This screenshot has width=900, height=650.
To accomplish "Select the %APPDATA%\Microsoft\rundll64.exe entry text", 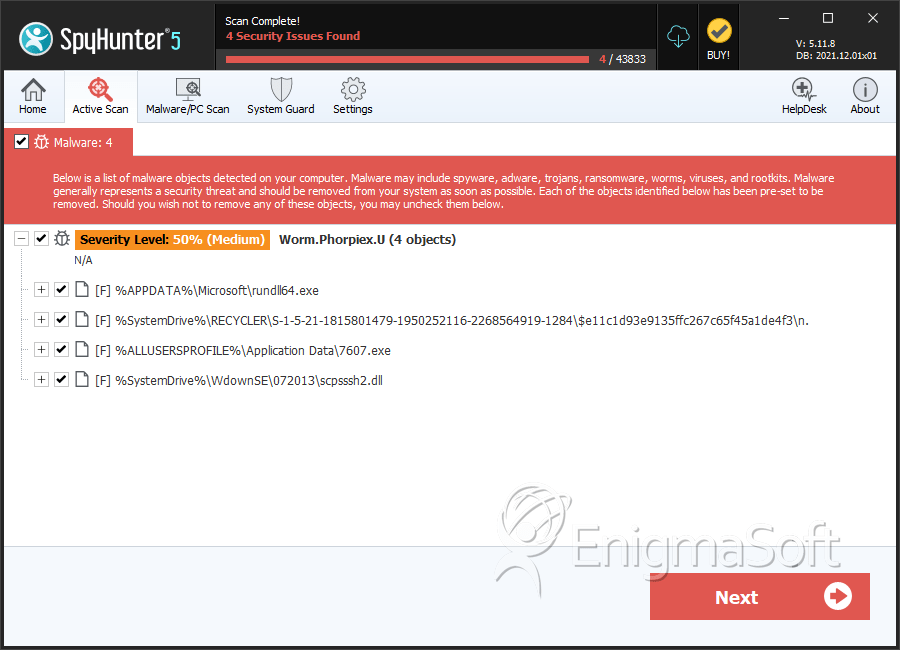I will click(217, 291).
